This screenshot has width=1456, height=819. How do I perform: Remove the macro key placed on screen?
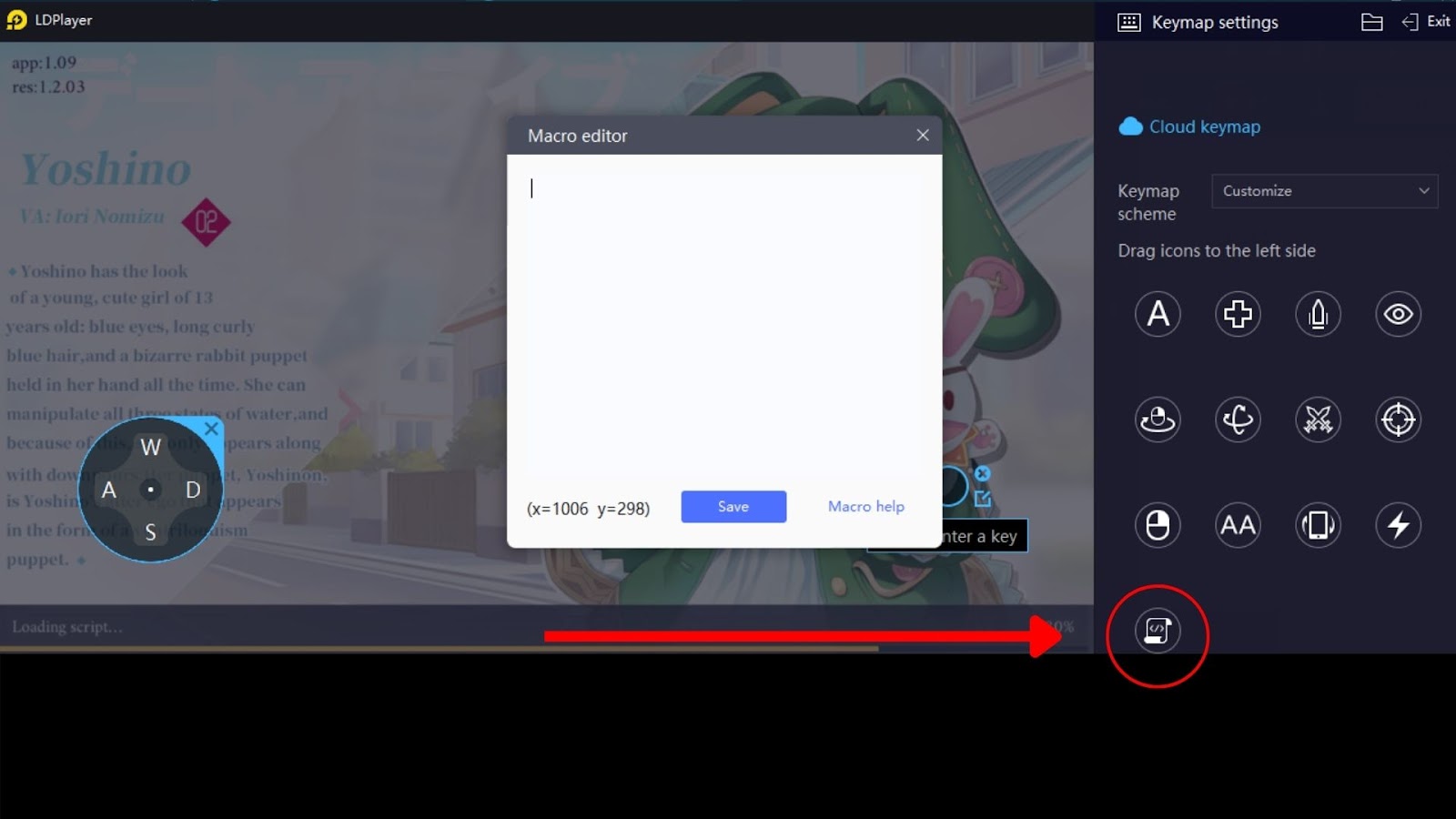[x=983, y=473]
